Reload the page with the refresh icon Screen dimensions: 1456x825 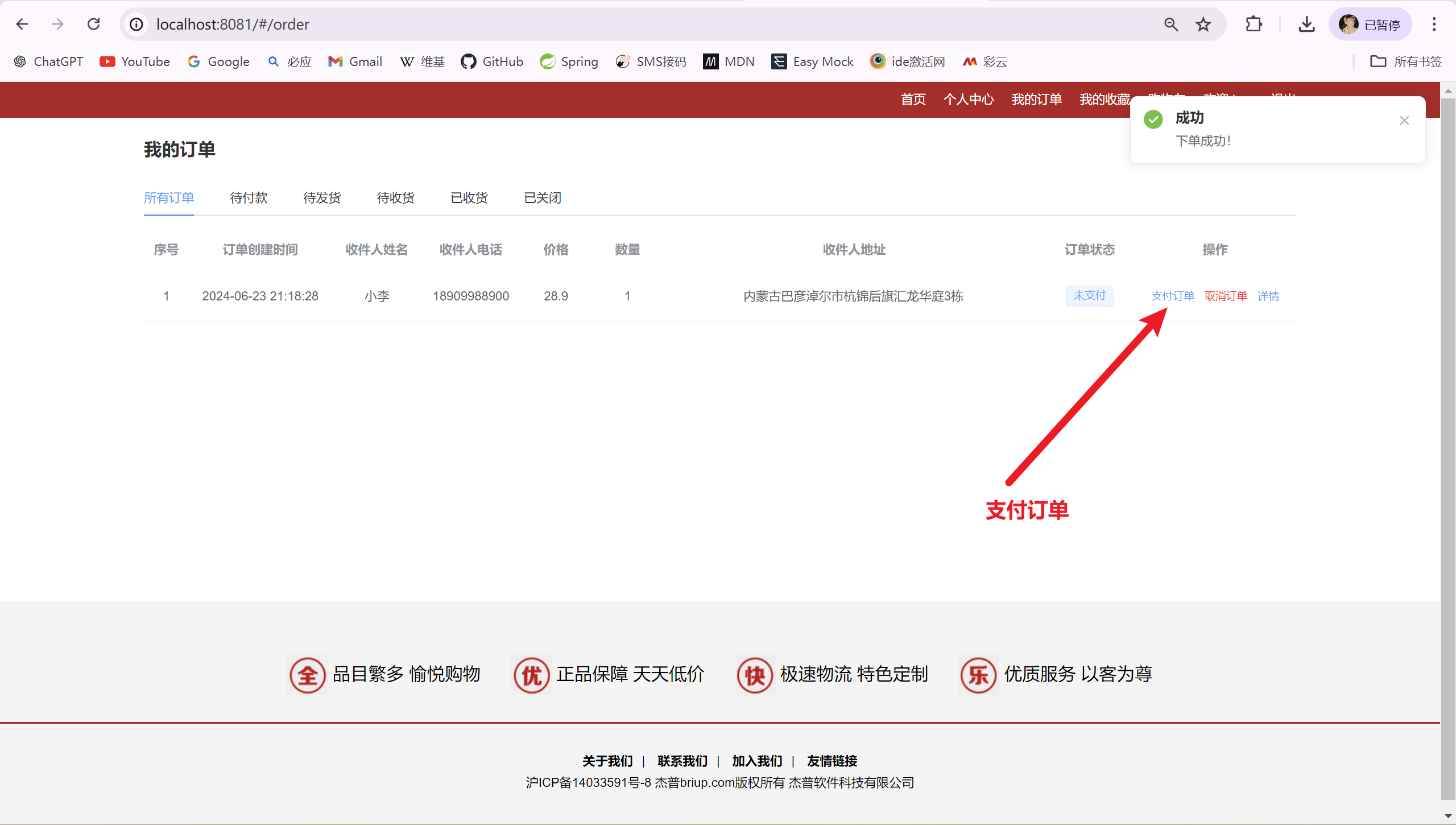94,24
